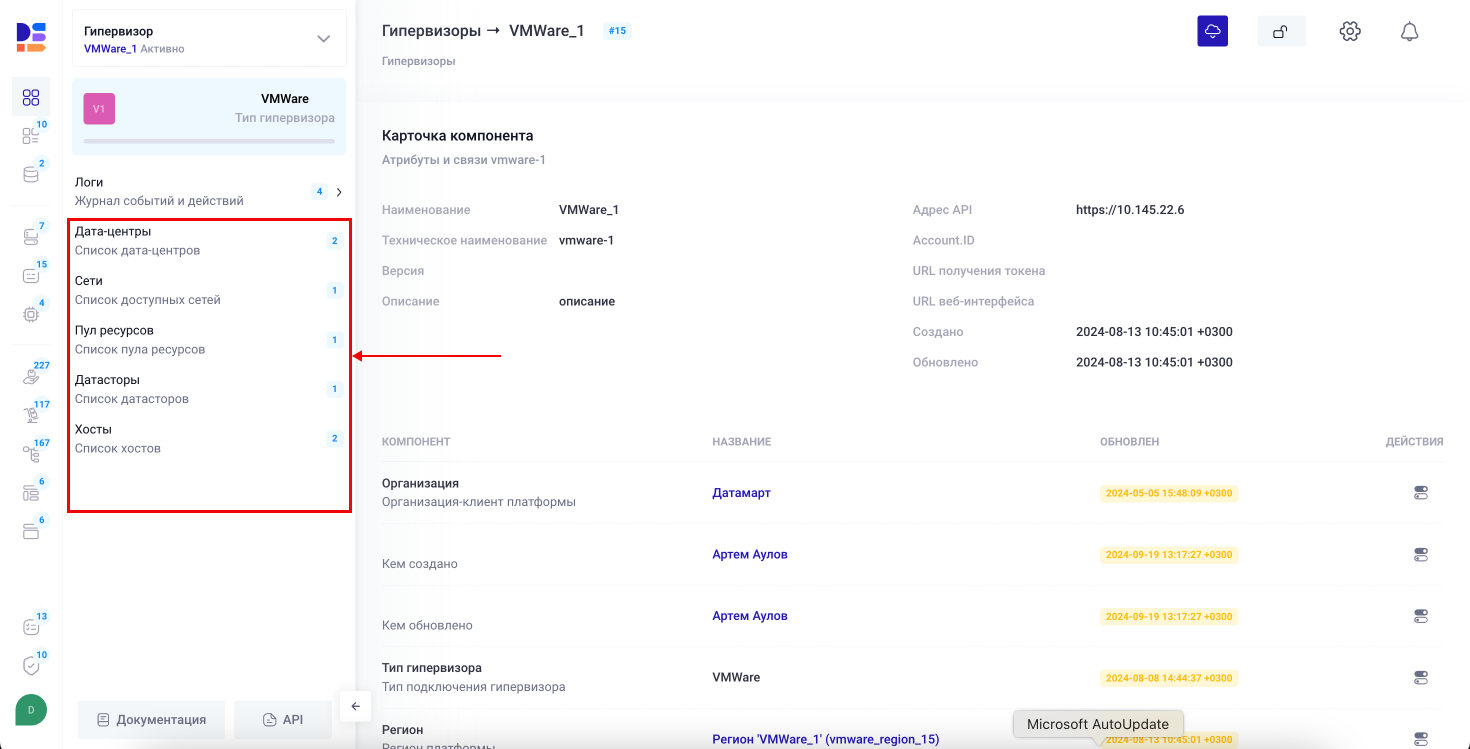
Task: Open the database sidebar icon with badge 2
Action: point(31,174)
